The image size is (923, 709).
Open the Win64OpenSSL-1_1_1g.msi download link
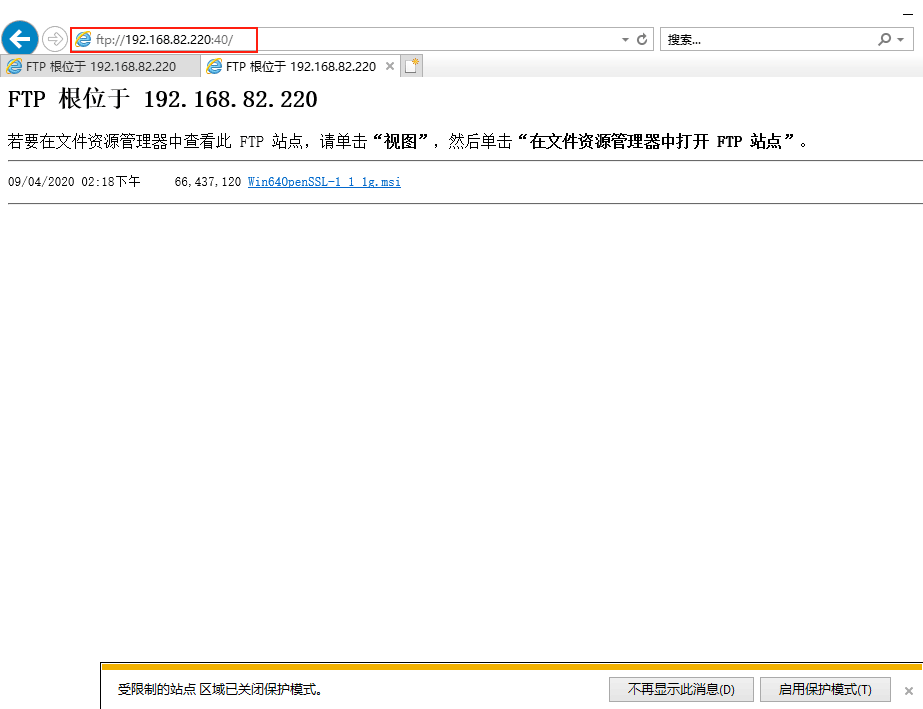click(x=323, y=182)
